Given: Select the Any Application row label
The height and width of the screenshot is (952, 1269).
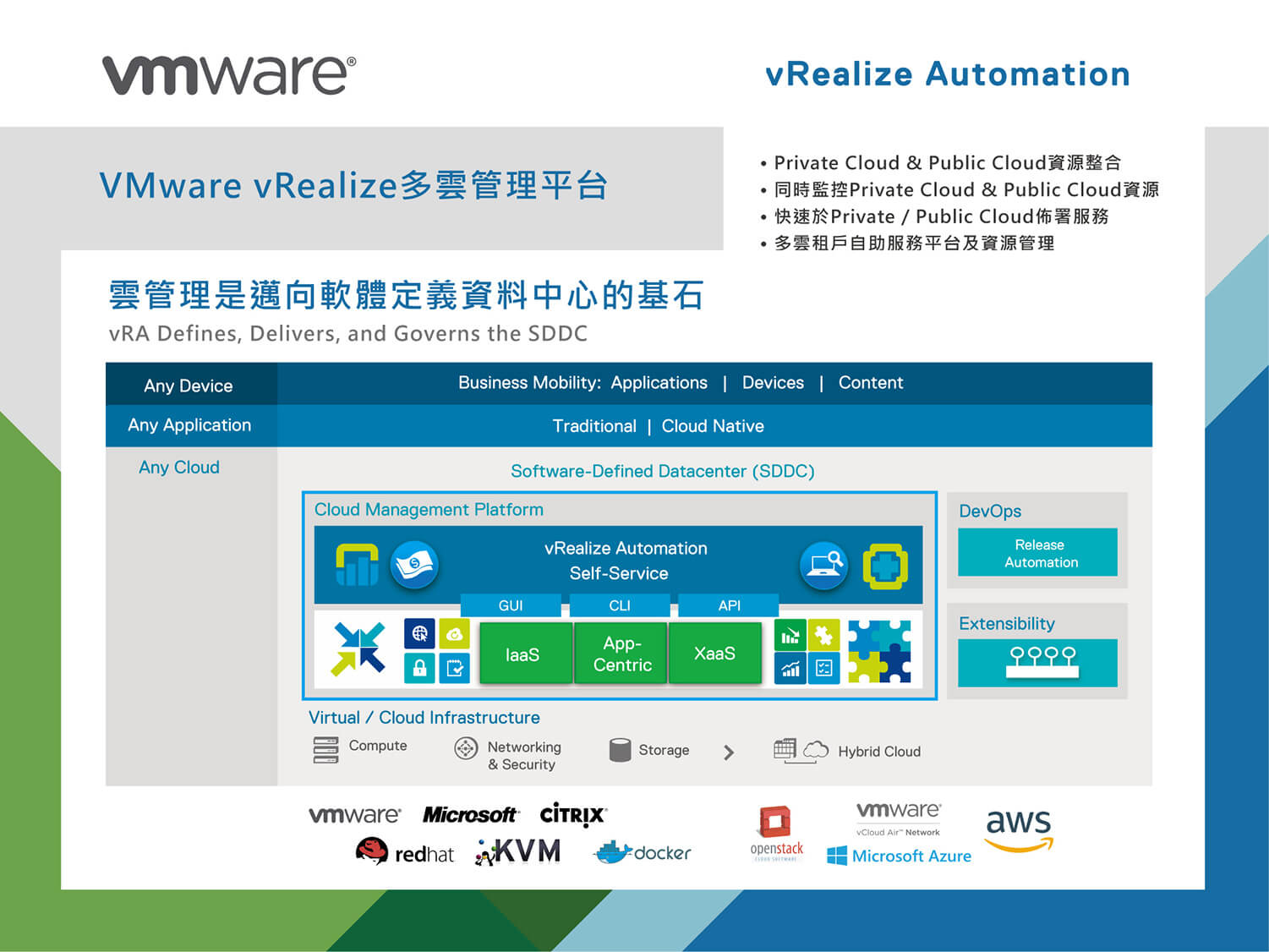Looking at the screenshot, I should pyautogui.click(x=189, y=425).
